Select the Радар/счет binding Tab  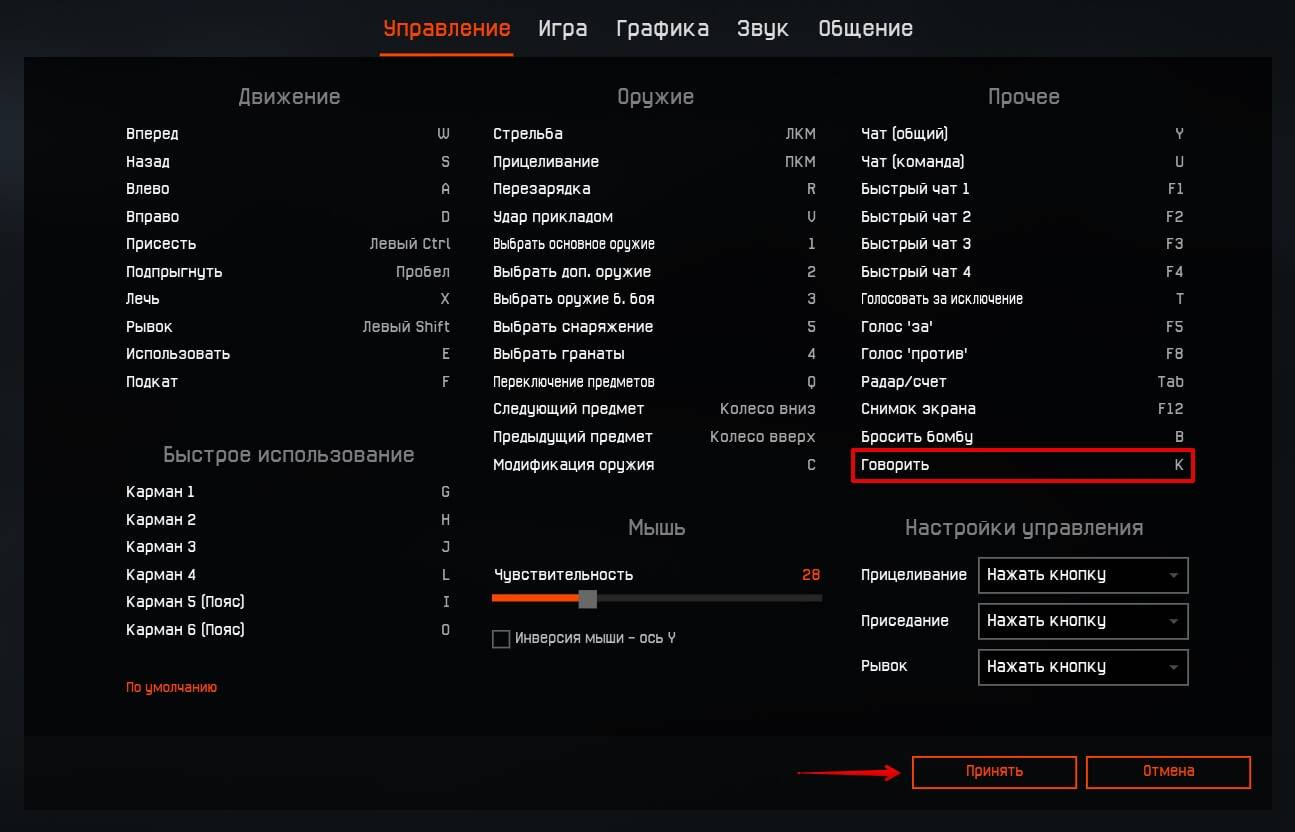click(x=1170, y=382)
